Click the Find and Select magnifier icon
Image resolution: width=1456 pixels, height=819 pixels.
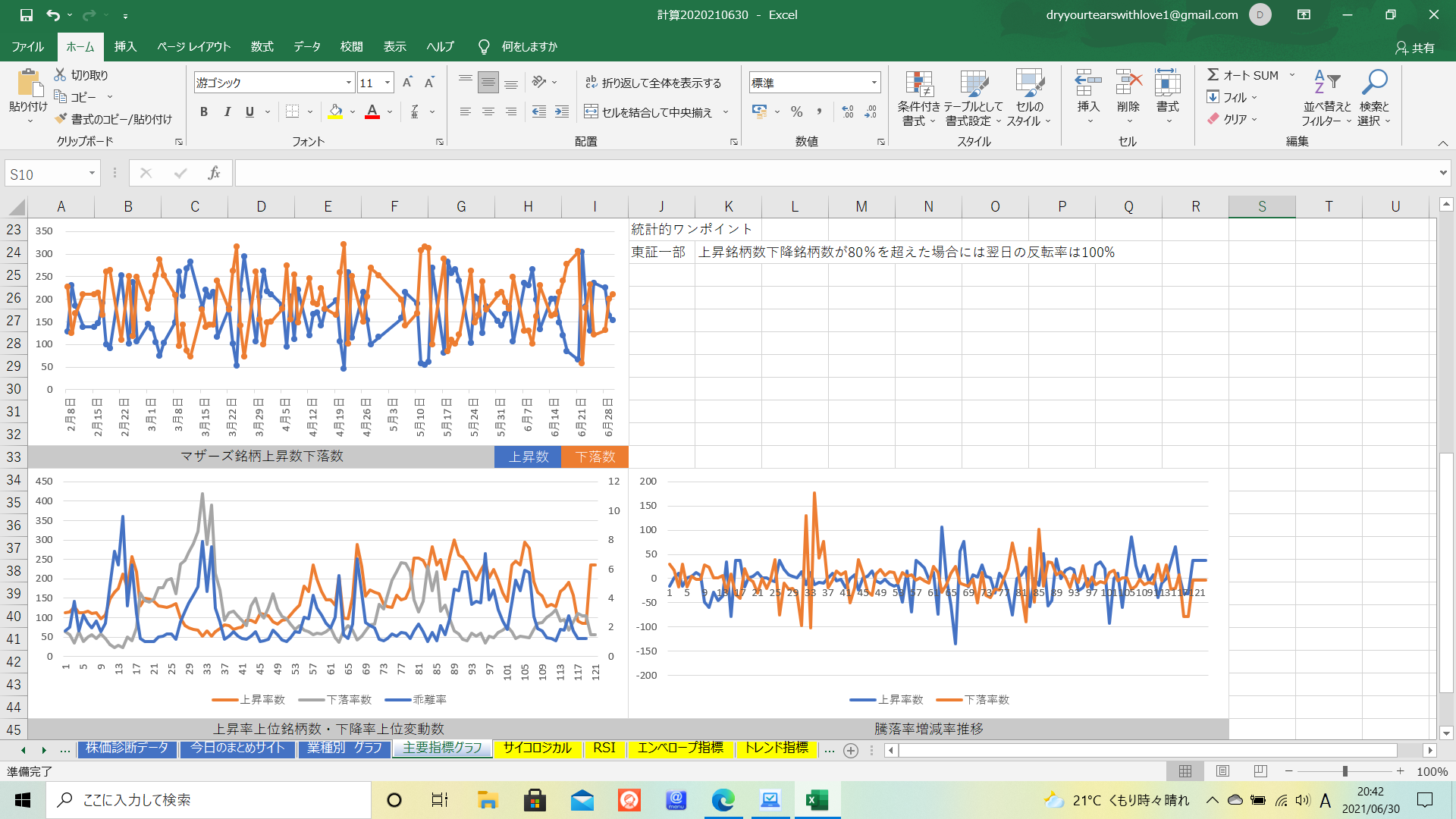tap(1374, 83)
